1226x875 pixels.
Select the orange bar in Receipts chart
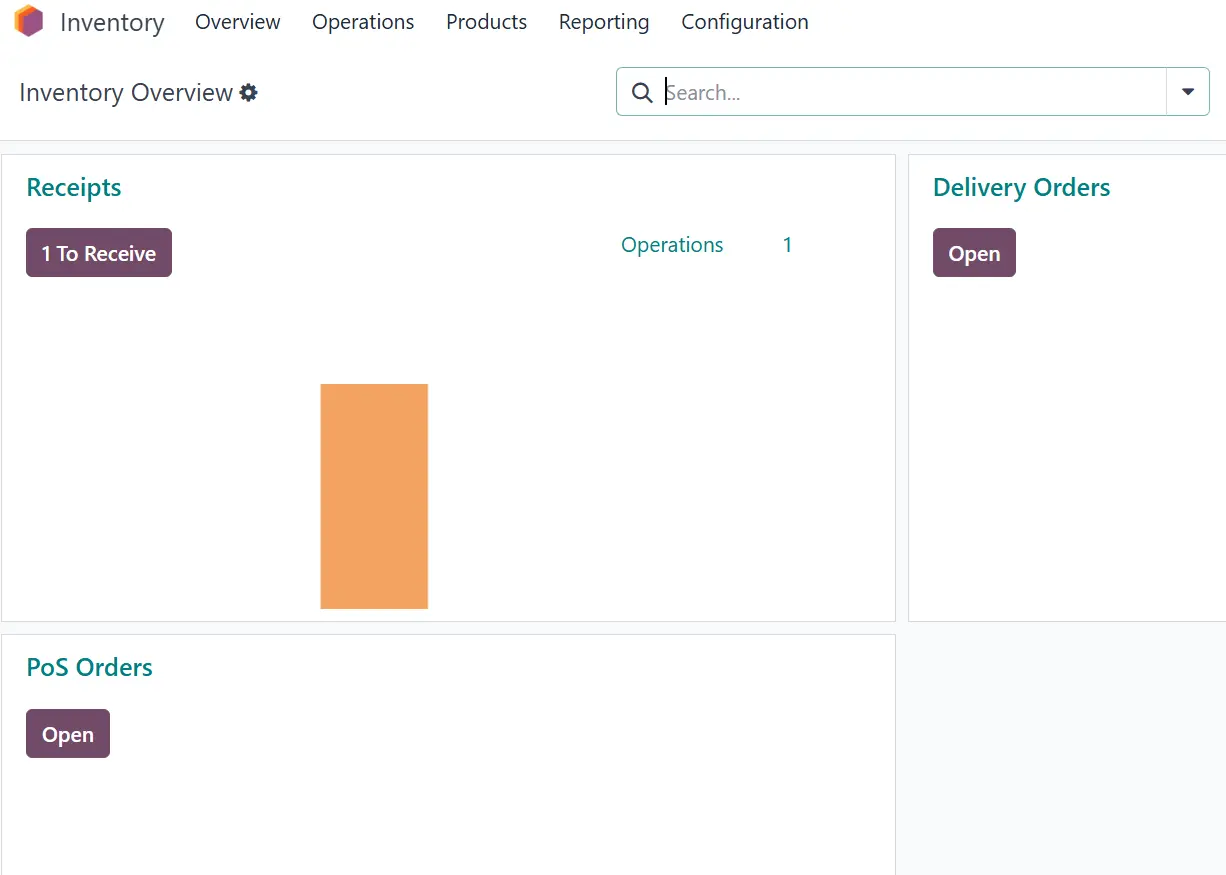coord(374,496)
